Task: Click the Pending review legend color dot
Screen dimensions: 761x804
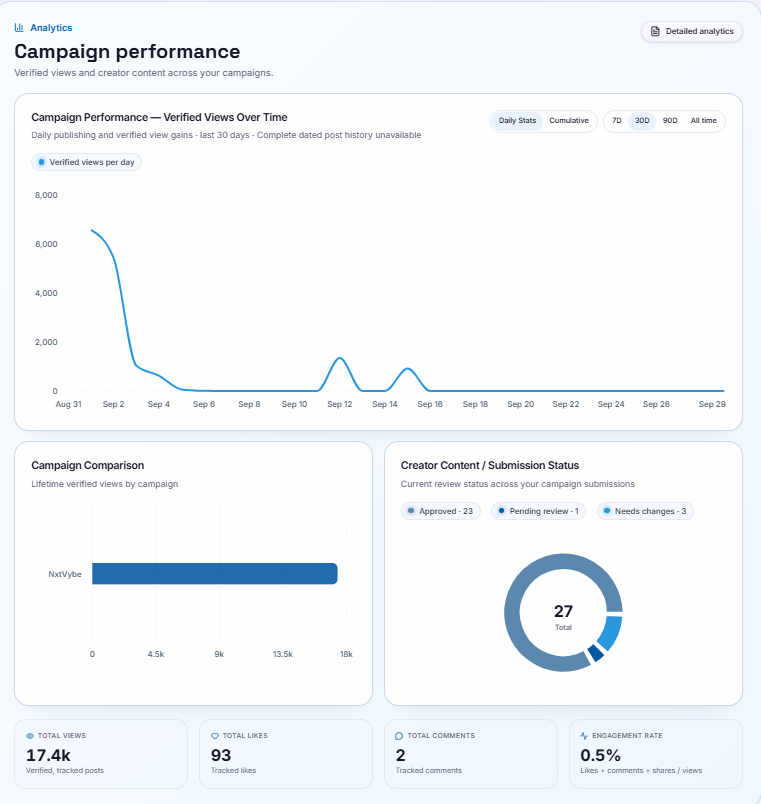Action: pos(501,511)
